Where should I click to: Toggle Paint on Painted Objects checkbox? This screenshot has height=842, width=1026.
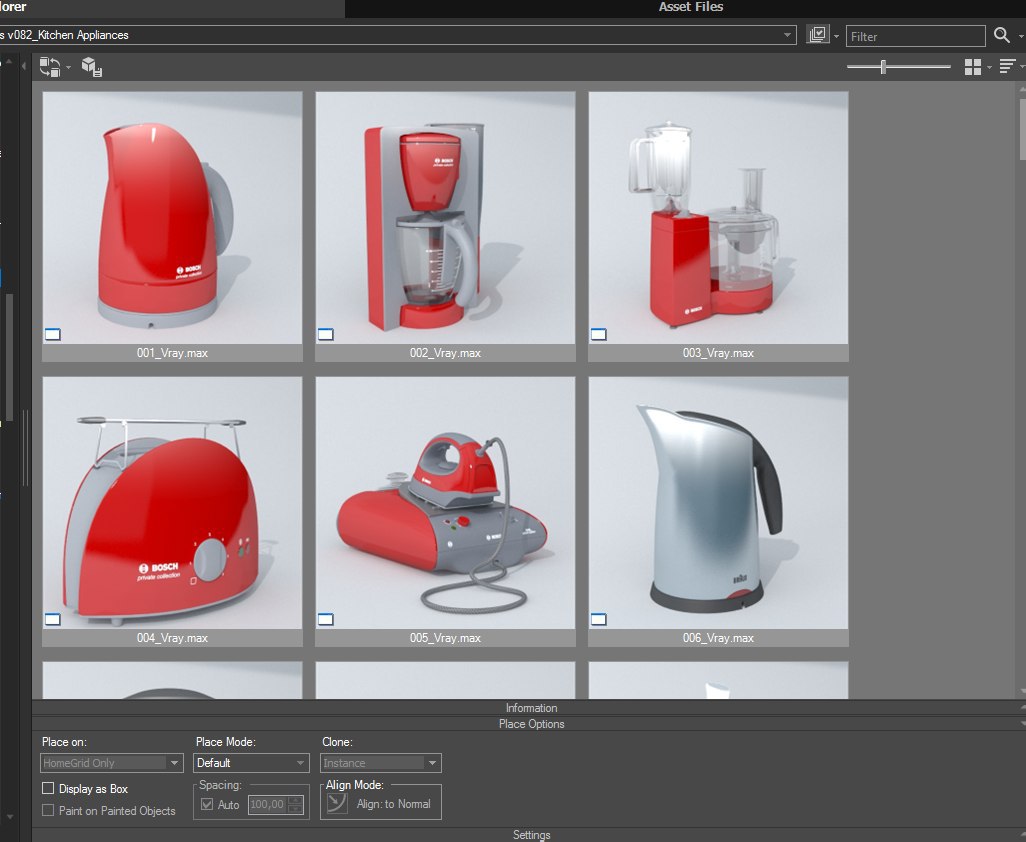[x=48, y=811]
